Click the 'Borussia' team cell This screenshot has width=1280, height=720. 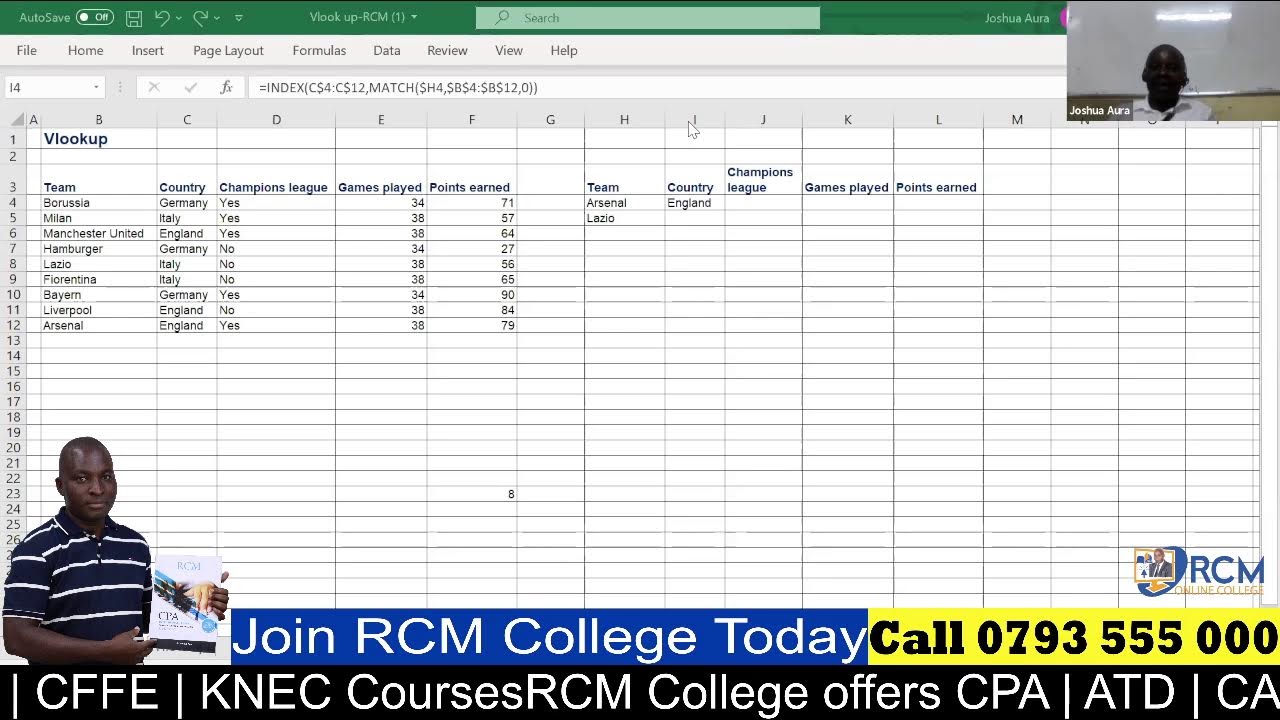(x=98, y=203)
